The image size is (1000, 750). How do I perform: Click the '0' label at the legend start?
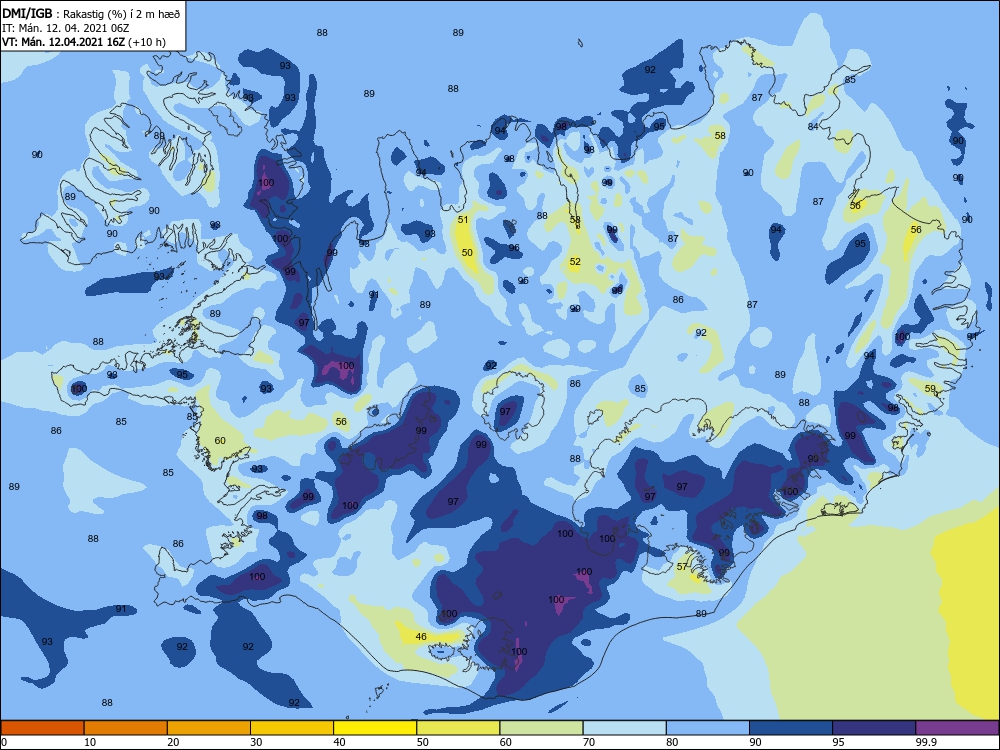[x=4, y=742]
